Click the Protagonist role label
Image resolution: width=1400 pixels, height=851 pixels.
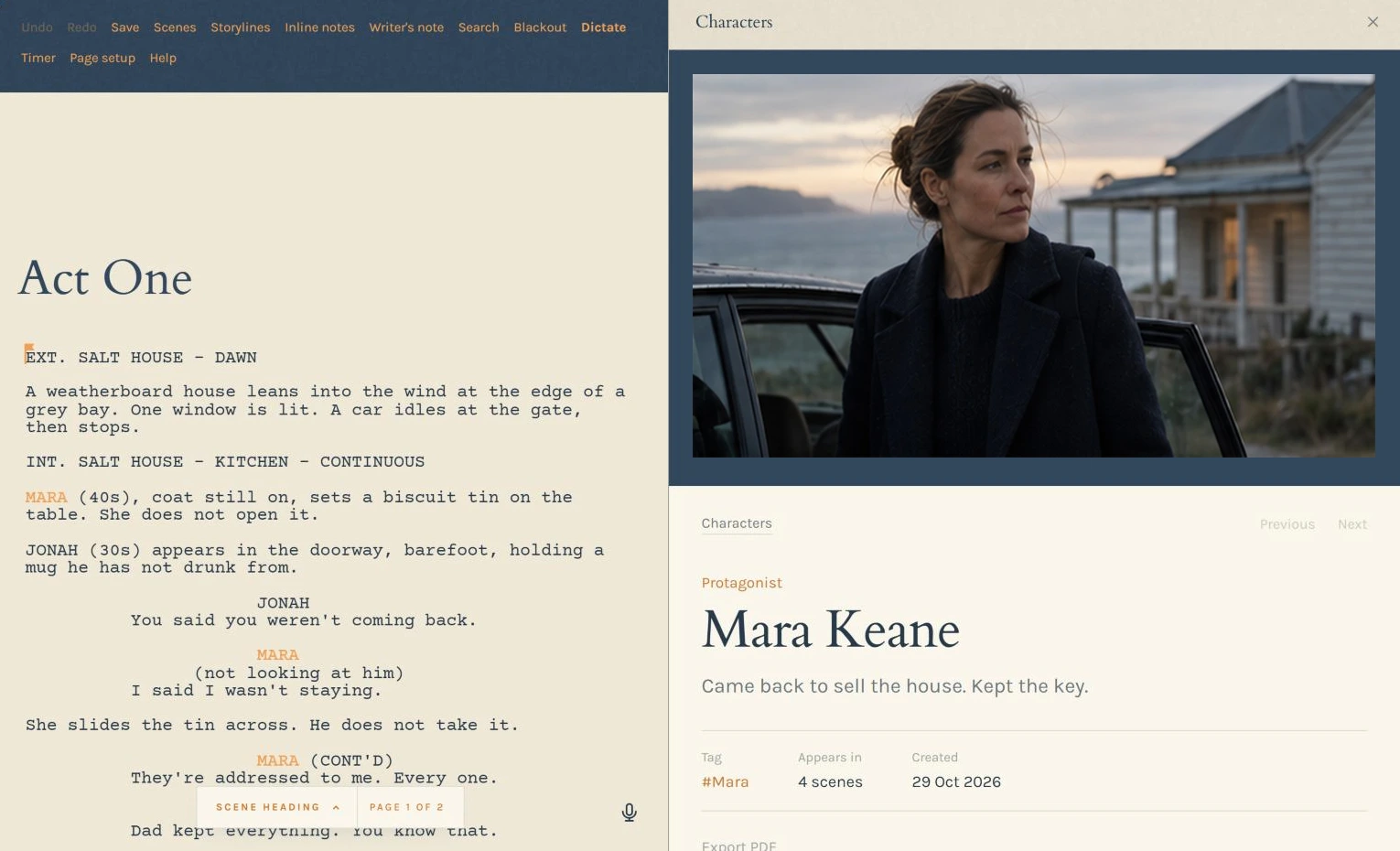pyautogui.click(x=741, y=583)
